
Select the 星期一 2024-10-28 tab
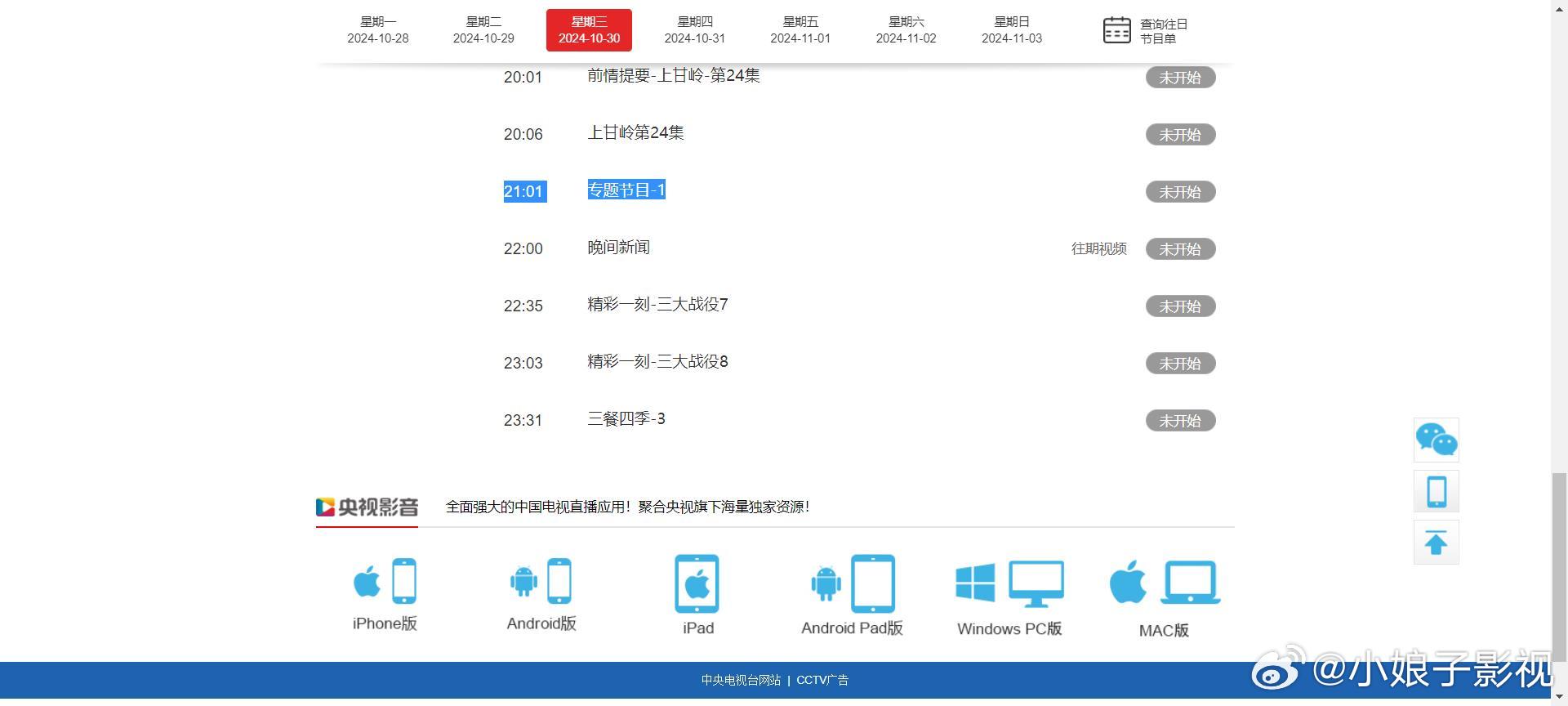click(x=377, y=30)
